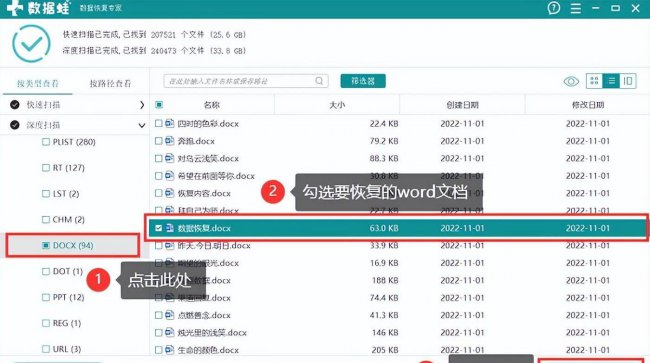This screenshot has height=363, width=650.
Task: Sort by the 大小 column header
Action: pos(337,105)
